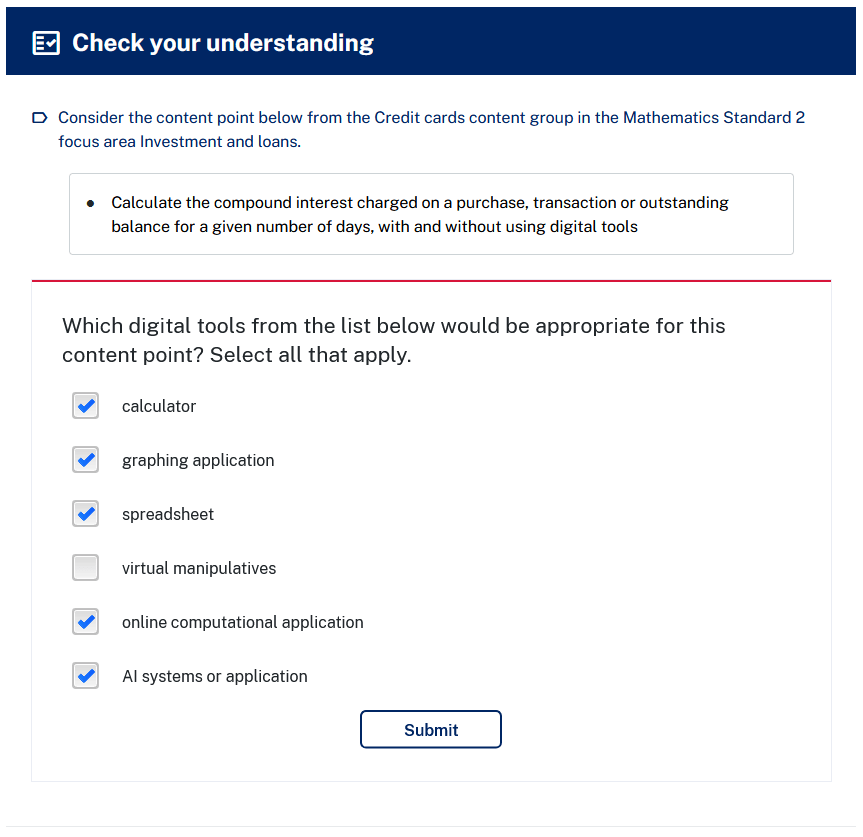Click the checklist icon in the blue header
Viewport: 863px width, 837px height.
pos(46,42)
